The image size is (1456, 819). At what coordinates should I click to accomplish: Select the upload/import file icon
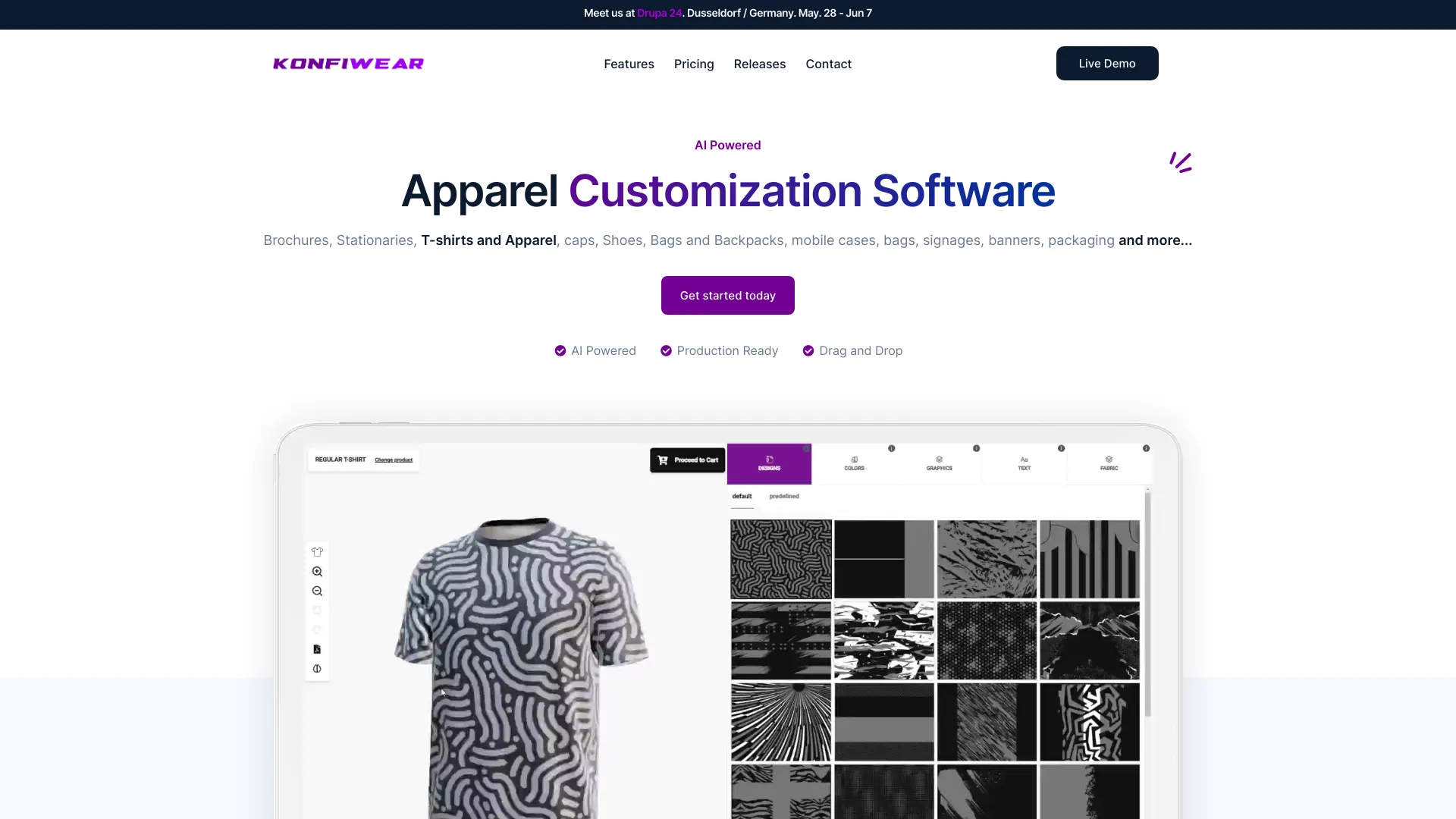pyautogui.click(x=317, y=649)
